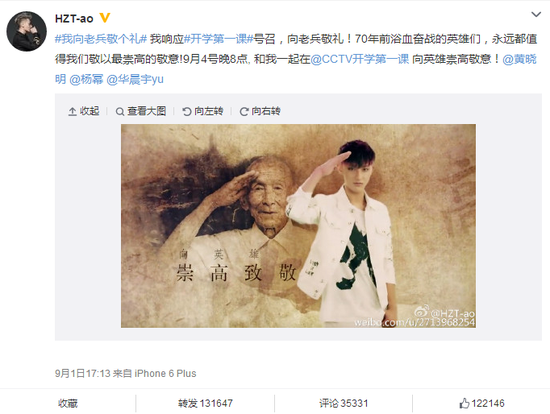Viewport: 550px width, 414px height.
Task: Click 收藏 to favorite the post
Action: tap(68, 403)
